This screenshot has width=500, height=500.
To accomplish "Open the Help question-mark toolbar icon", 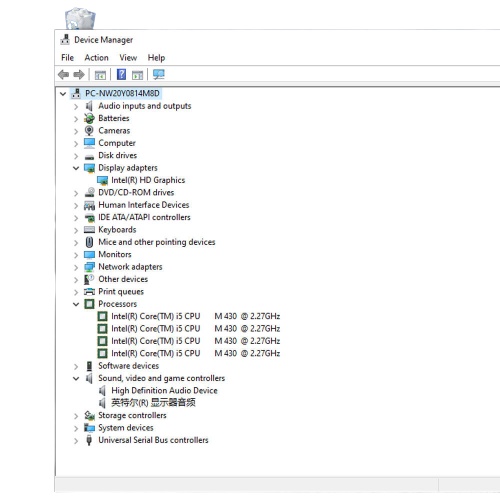I will (121, 74).
